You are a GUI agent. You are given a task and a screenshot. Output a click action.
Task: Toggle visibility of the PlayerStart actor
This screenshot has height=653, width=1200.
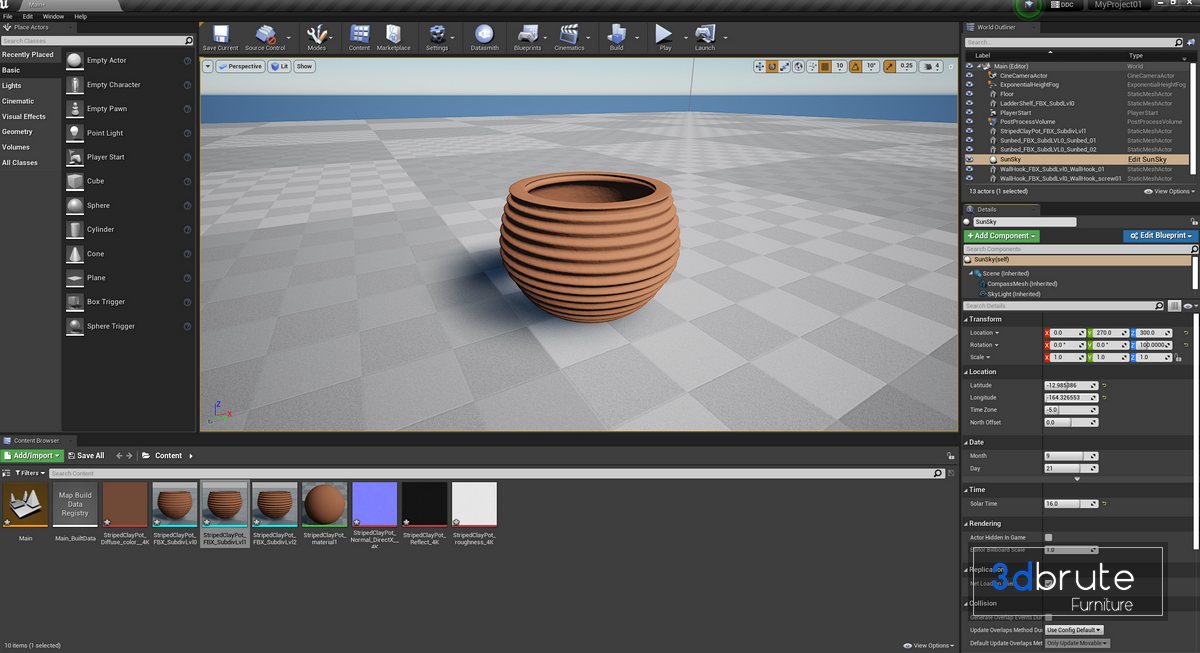pyautogui.click(x=969, y=113)
